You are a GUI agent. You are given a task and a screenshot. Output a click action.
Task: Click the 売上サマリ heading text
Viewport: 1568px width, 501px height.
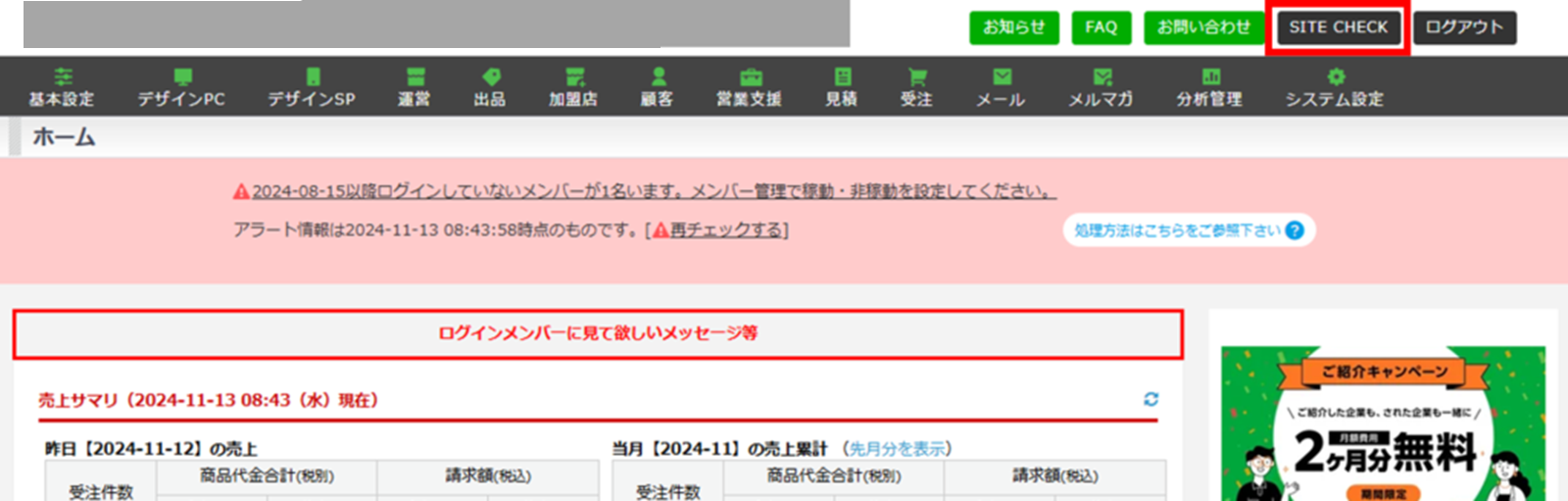click(208, 400)
